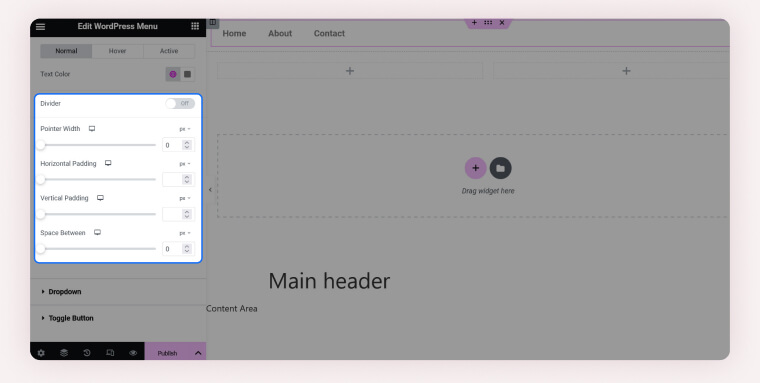Click the Contact menu link

pos(329,33)
